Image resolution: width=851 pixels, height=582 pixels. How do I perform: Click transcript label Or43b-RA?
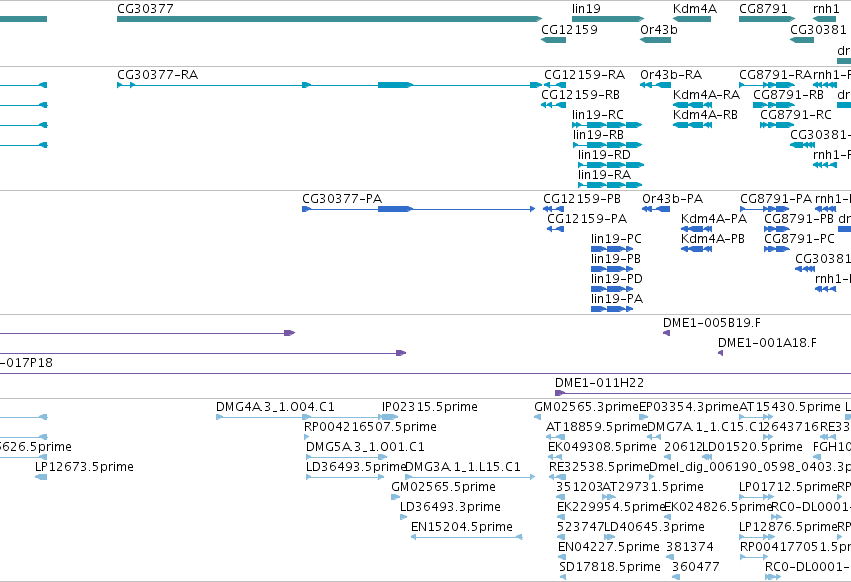(671, 74)
